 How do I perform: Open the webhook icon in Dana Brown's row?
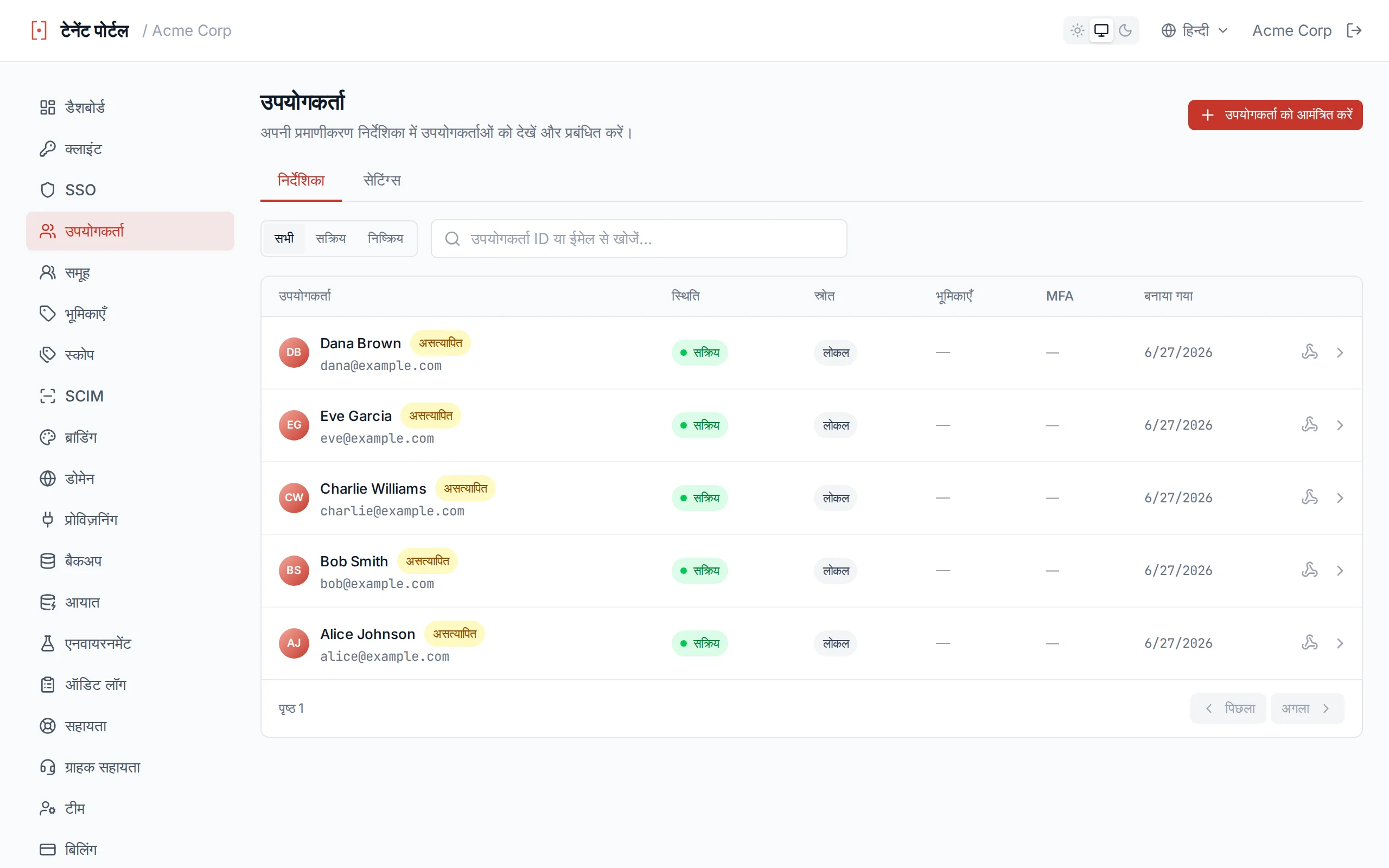(x=1309, y=352)
